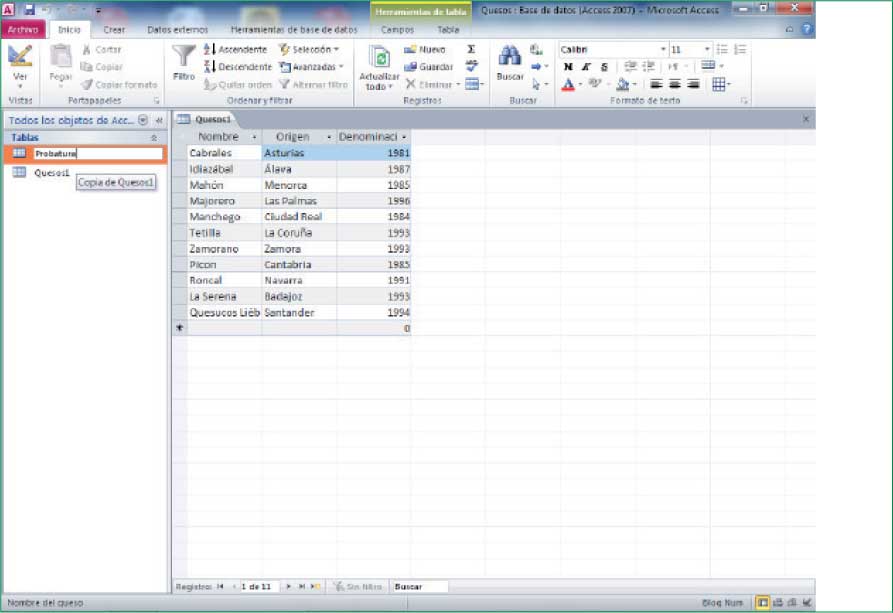The height and width of the screenshot is (613, 893).
Task: Click the Nuevo record button
Action: coord(425,49)
